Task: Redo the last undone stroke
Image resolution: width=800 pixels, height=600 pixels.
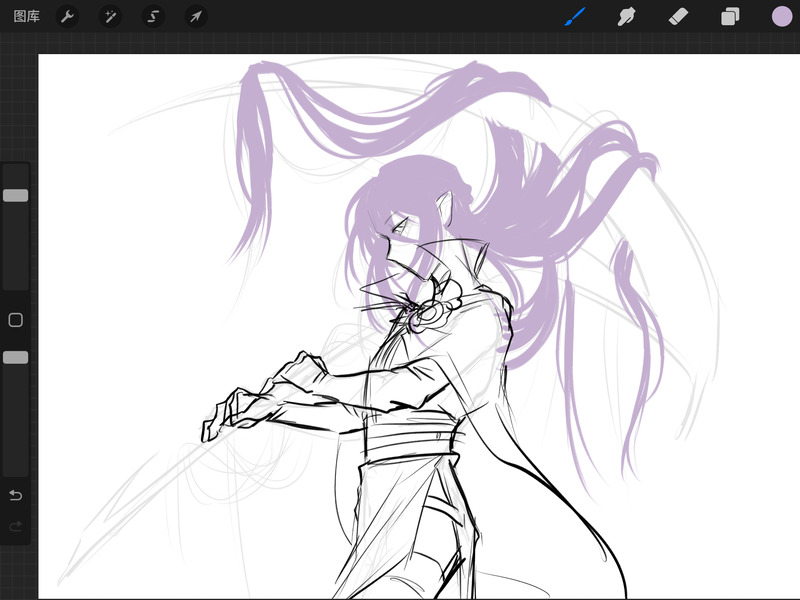Action: 16,526
